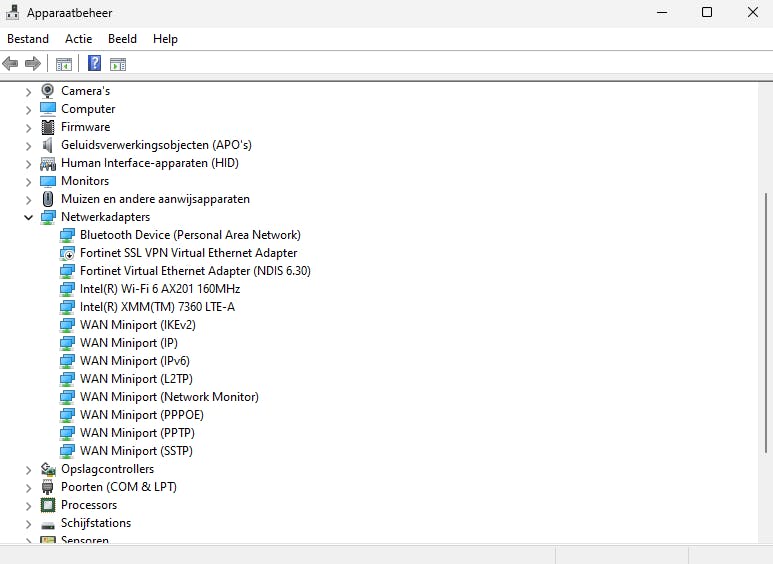Open the Actie menu

(78, 39)
